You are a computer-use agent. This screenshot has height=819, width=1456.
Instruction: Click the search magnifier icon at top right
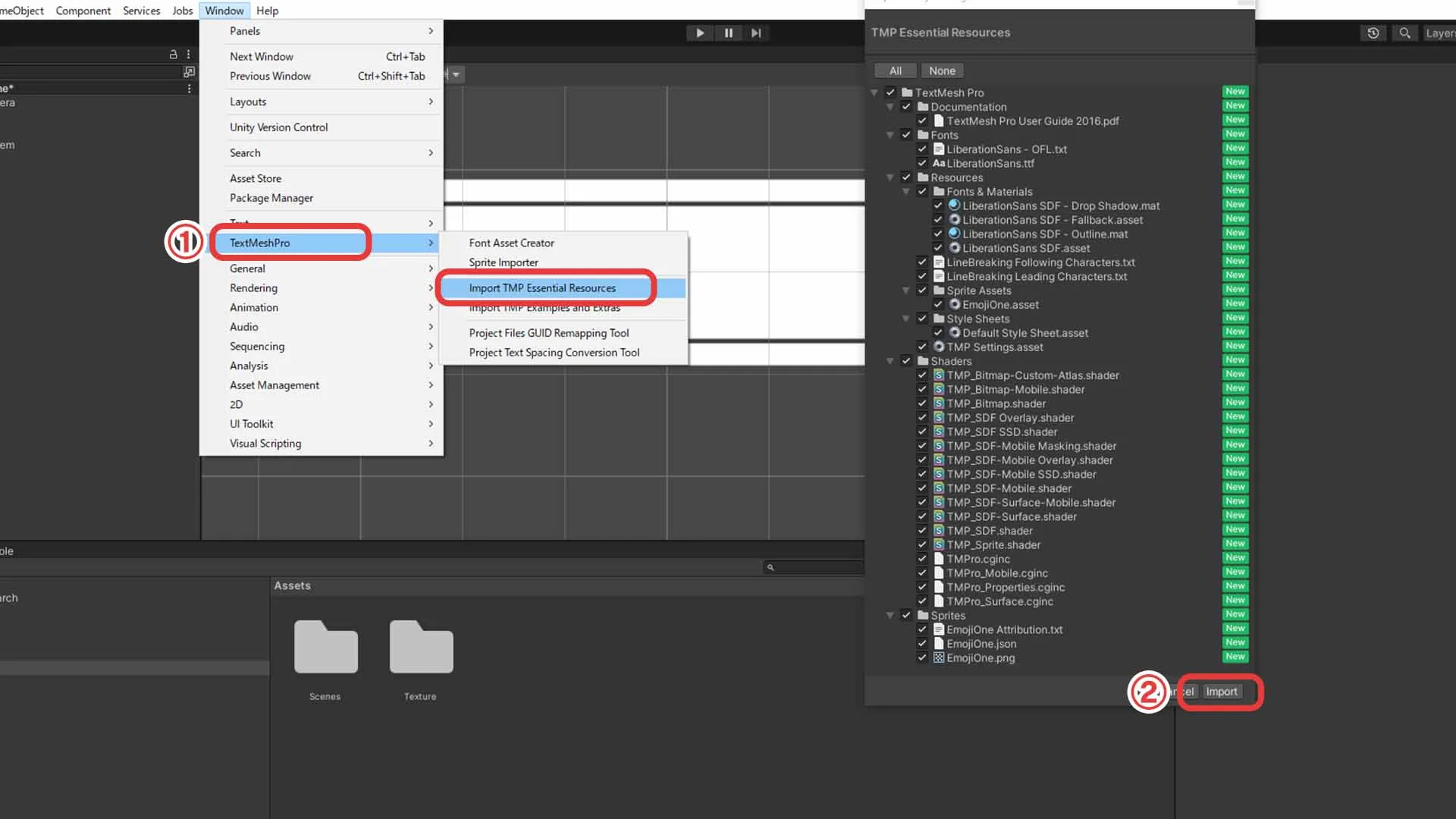click(1404, 33)
